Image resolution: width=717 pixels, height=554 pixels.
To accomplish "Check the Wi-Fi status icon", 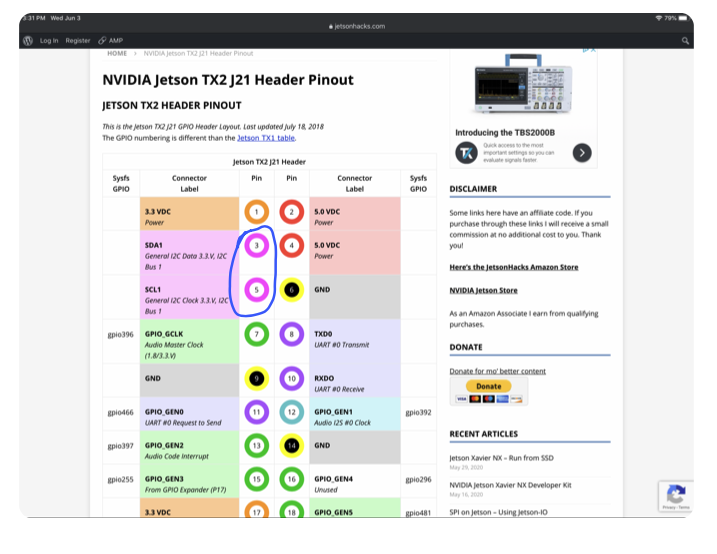I will tap(659, 18).
